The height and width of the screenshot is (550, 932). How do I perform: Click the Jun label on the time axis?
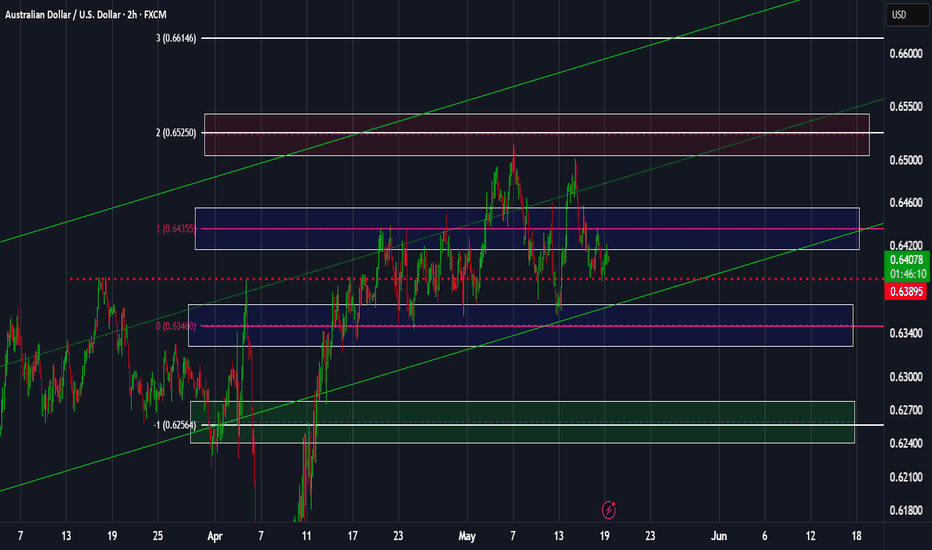pyautogui.click(x=719, y=536)
